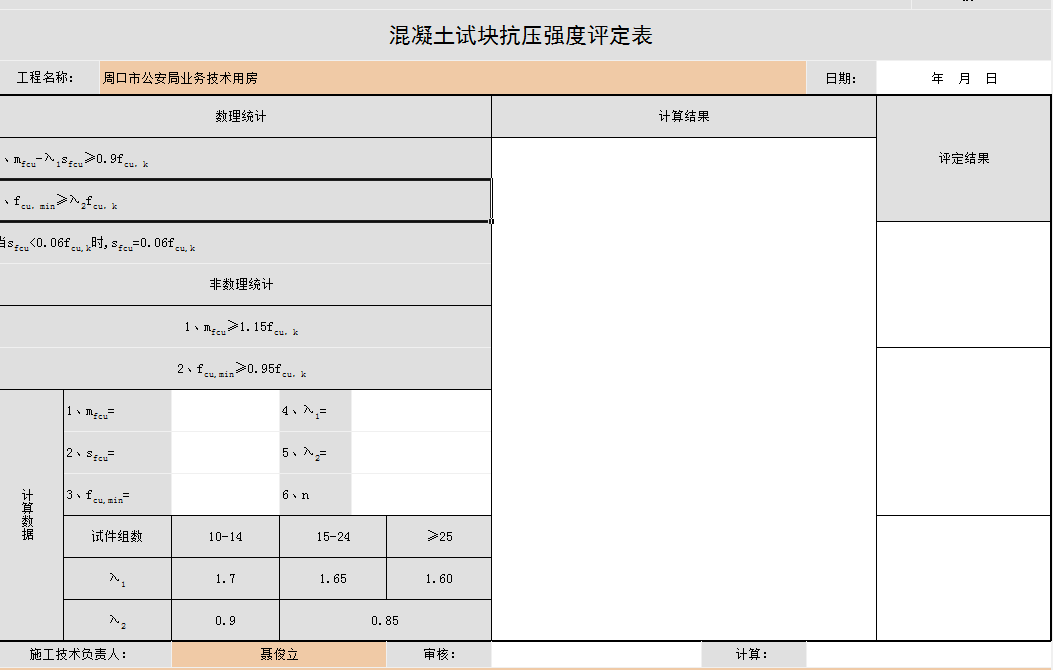Select the merged cell containing 0.85
The image size is (1053, 670).
[385, 621]
